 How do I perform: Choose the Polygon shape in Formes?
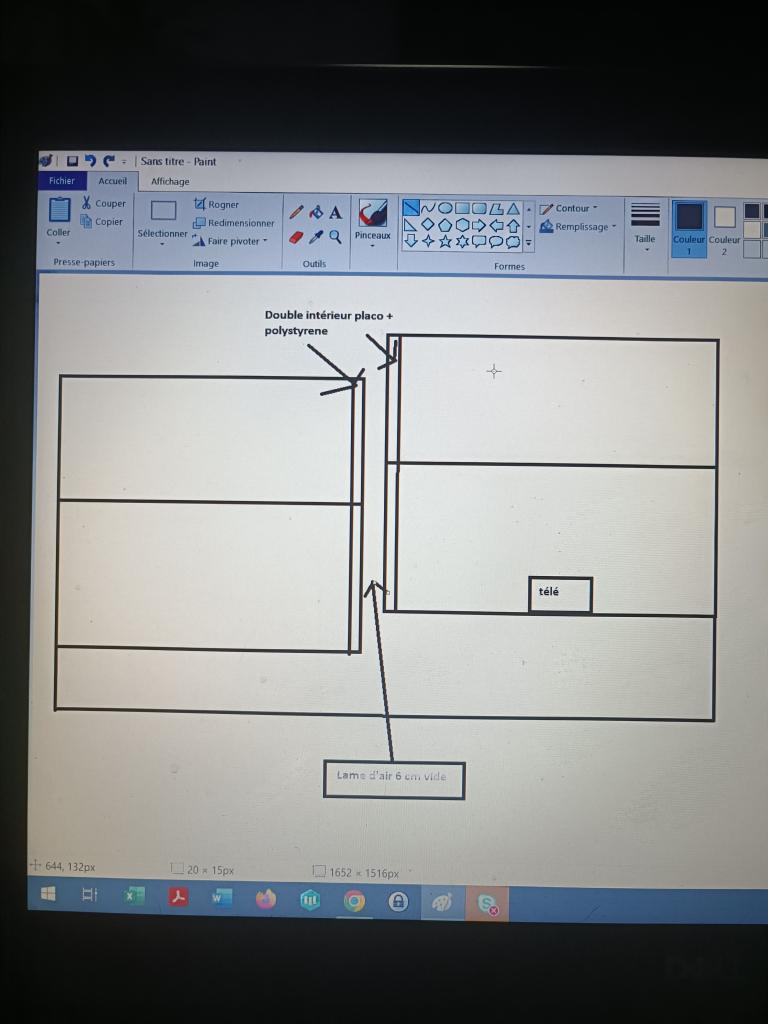(496, 209)
